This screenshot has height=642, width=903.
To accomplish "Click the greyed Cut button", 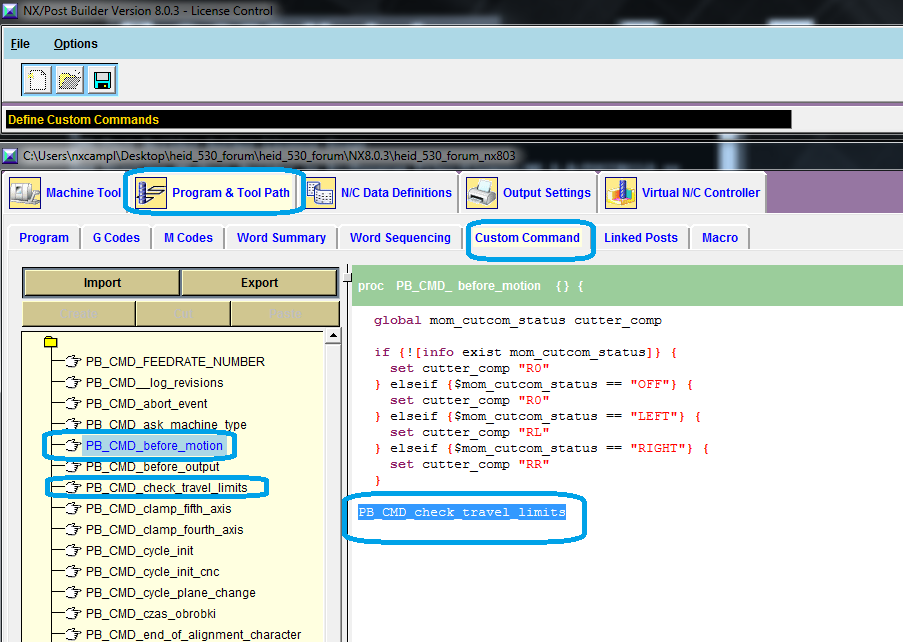I will 183,314.
